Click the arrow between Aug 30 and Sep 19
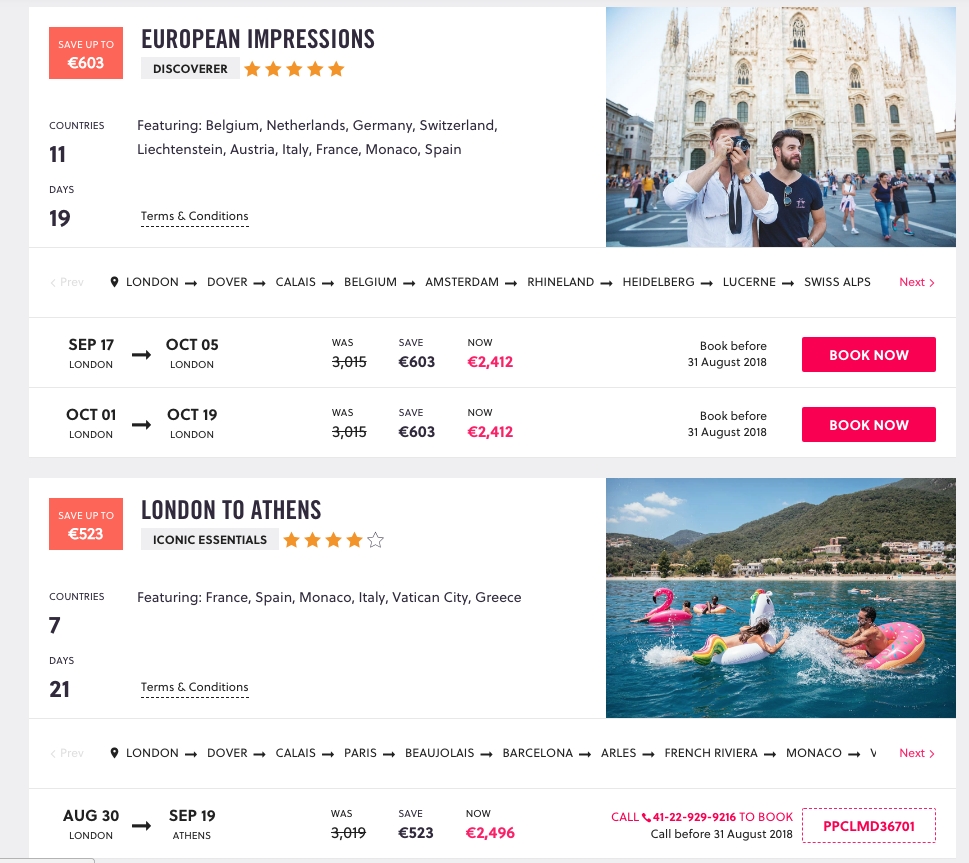969x863 pixels. click(141, 825)
